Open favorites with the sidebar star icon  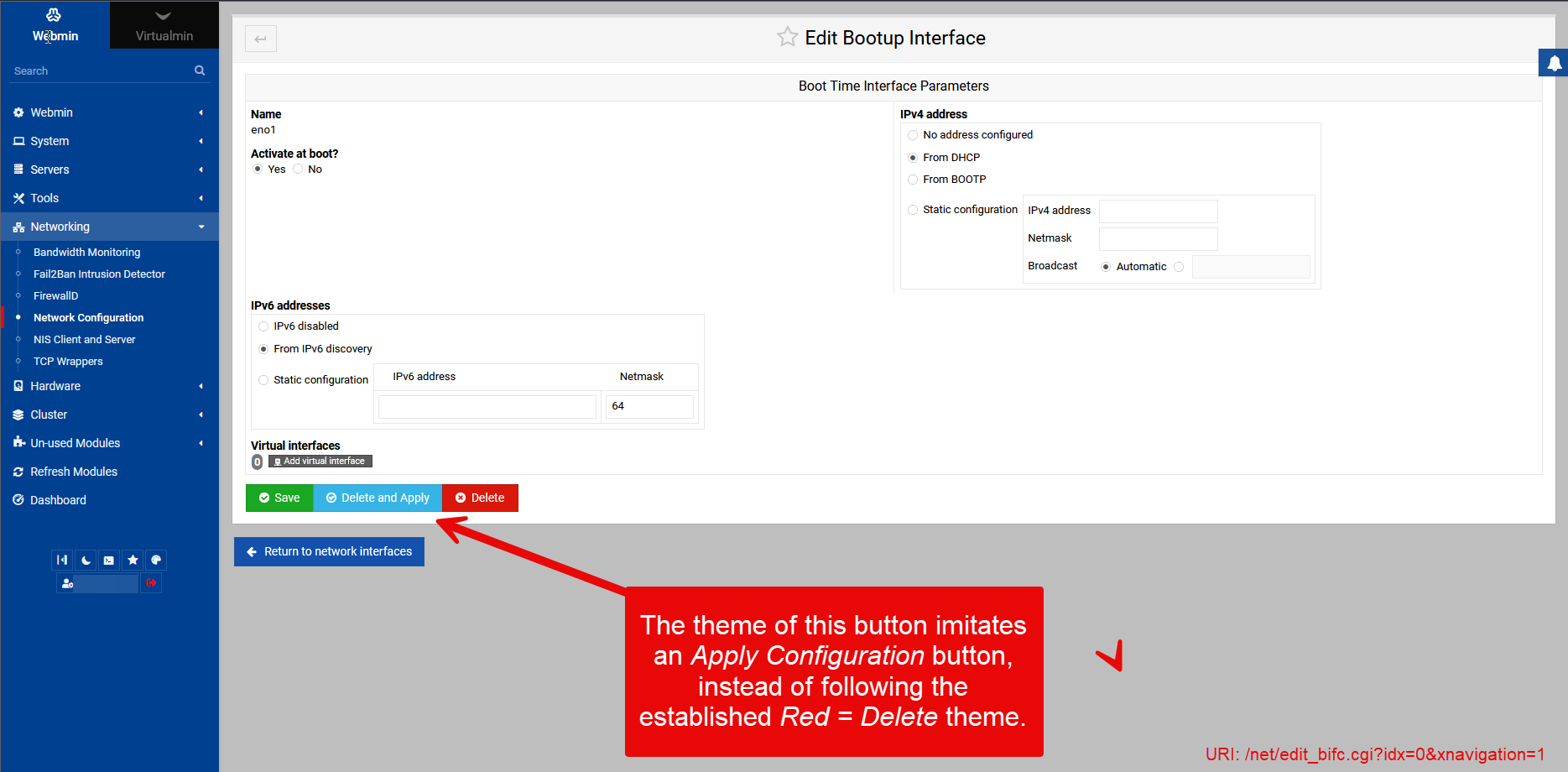tap(133, 560)
